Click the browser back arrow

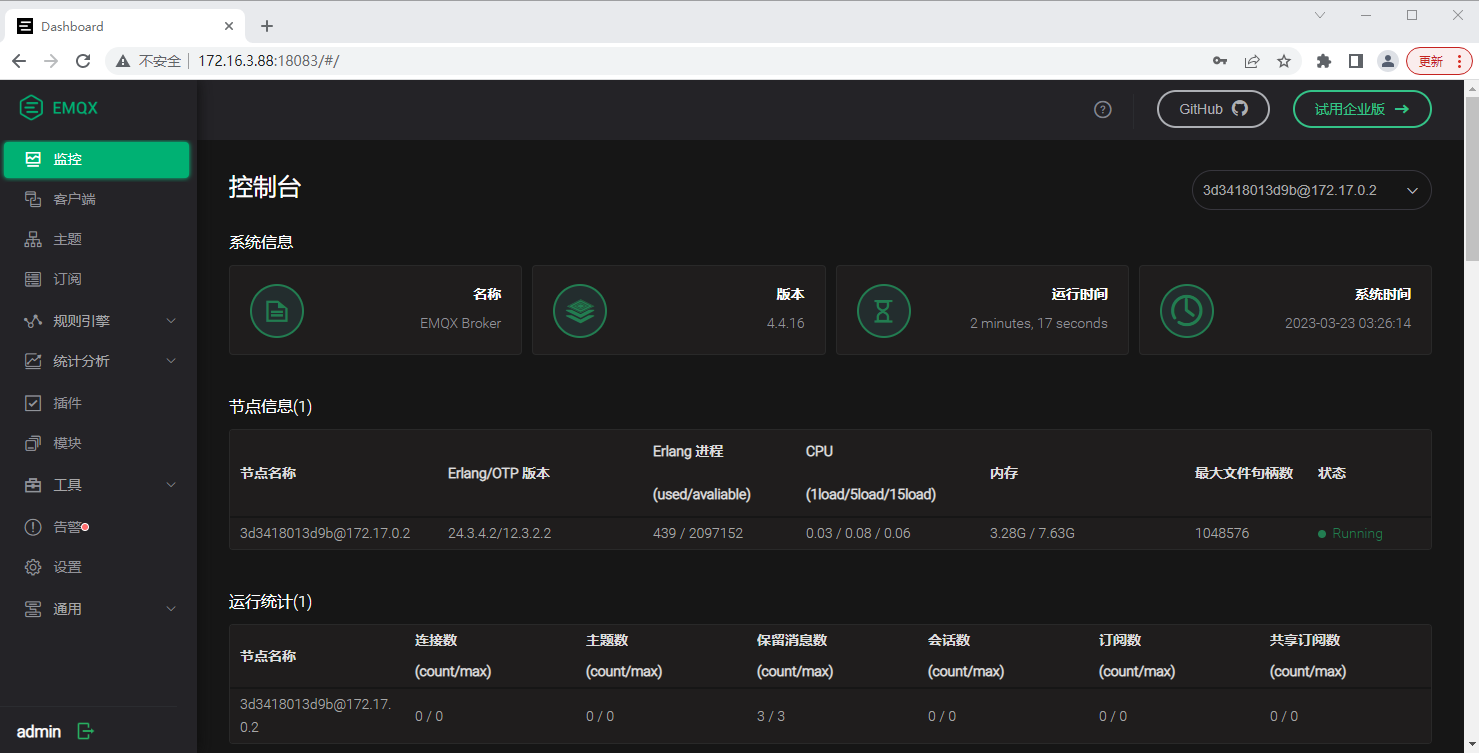coord(19,61)
